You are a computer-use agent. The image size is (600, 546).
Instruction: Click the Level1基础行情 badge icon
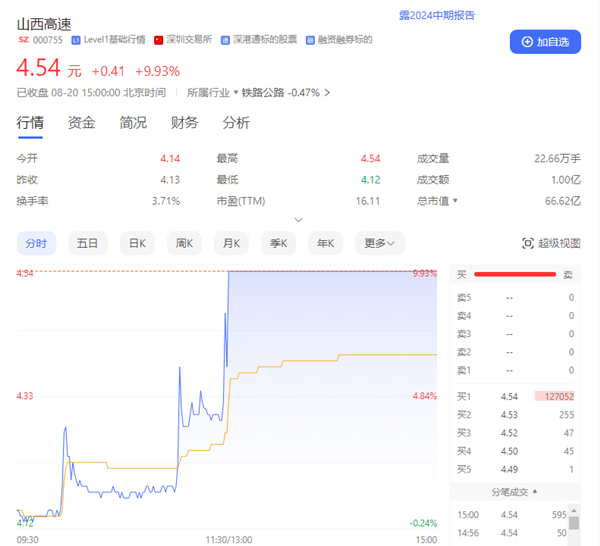tap(76, 39)
